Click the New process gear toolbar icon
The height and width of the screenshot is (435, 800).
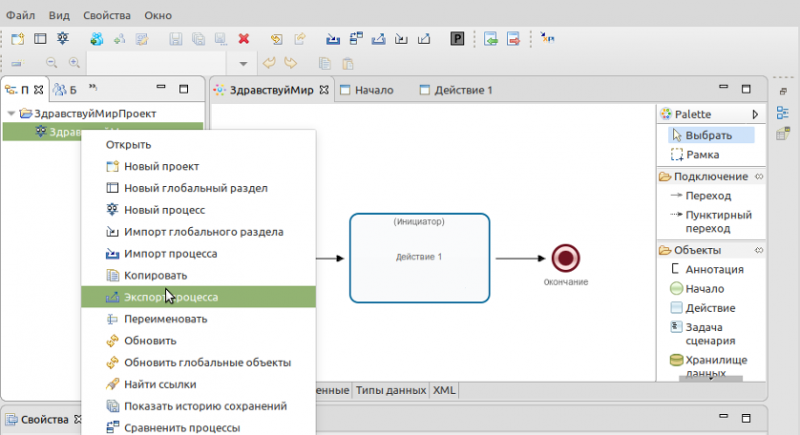(x=63, y=39)
